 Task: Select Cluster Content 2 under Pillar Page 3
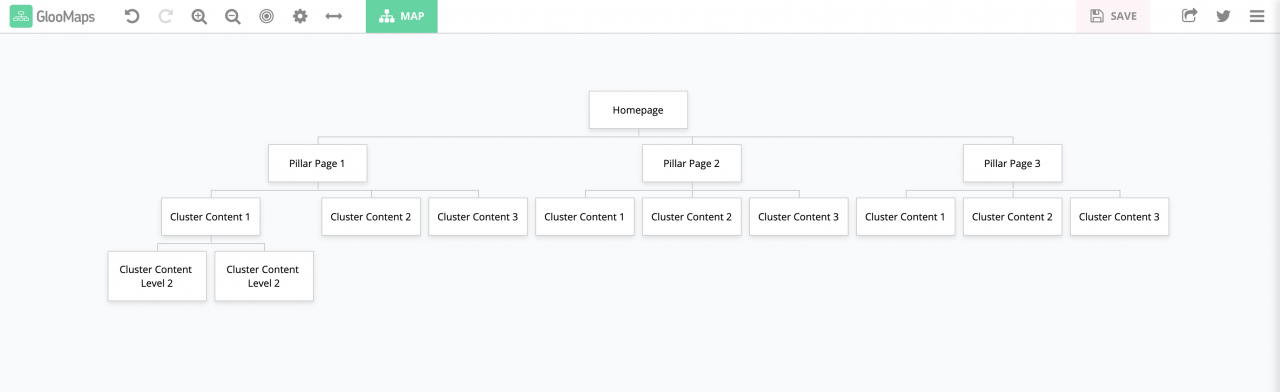(1012, 217)
